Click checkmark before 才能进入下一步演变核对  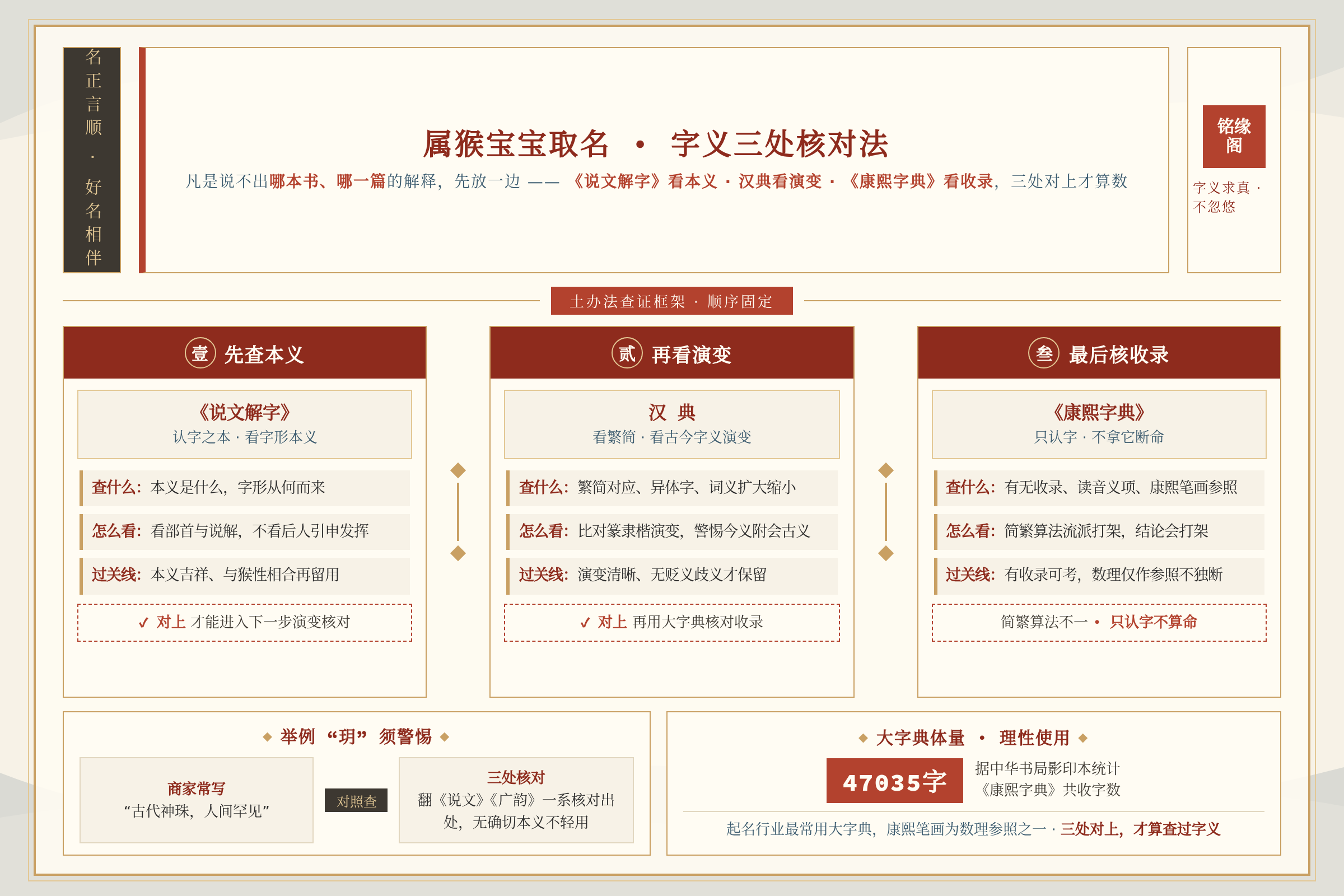pos(144,623)
